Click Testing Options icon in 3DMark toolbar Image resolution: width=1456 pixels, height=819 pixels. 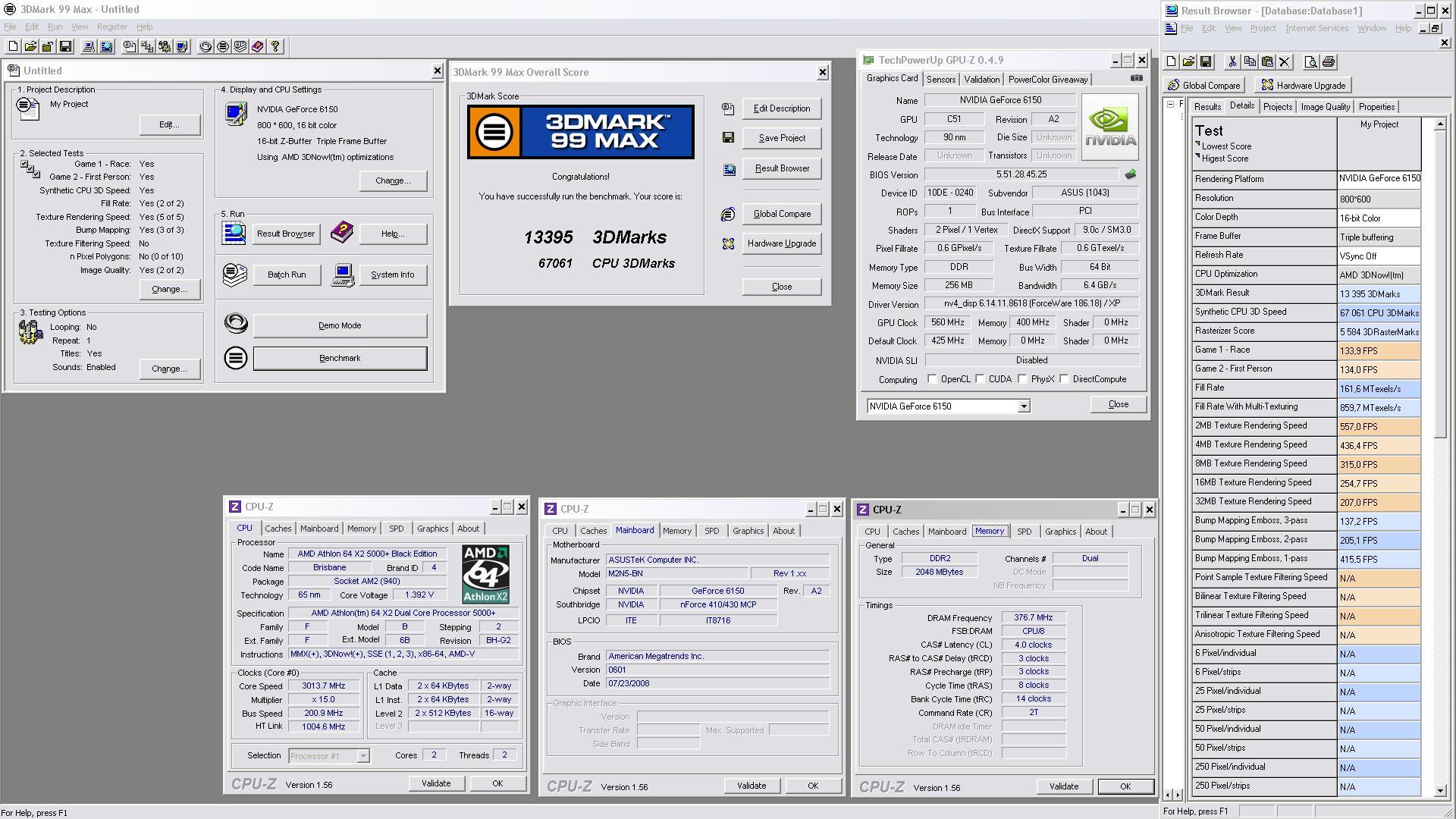click(165, 46)
